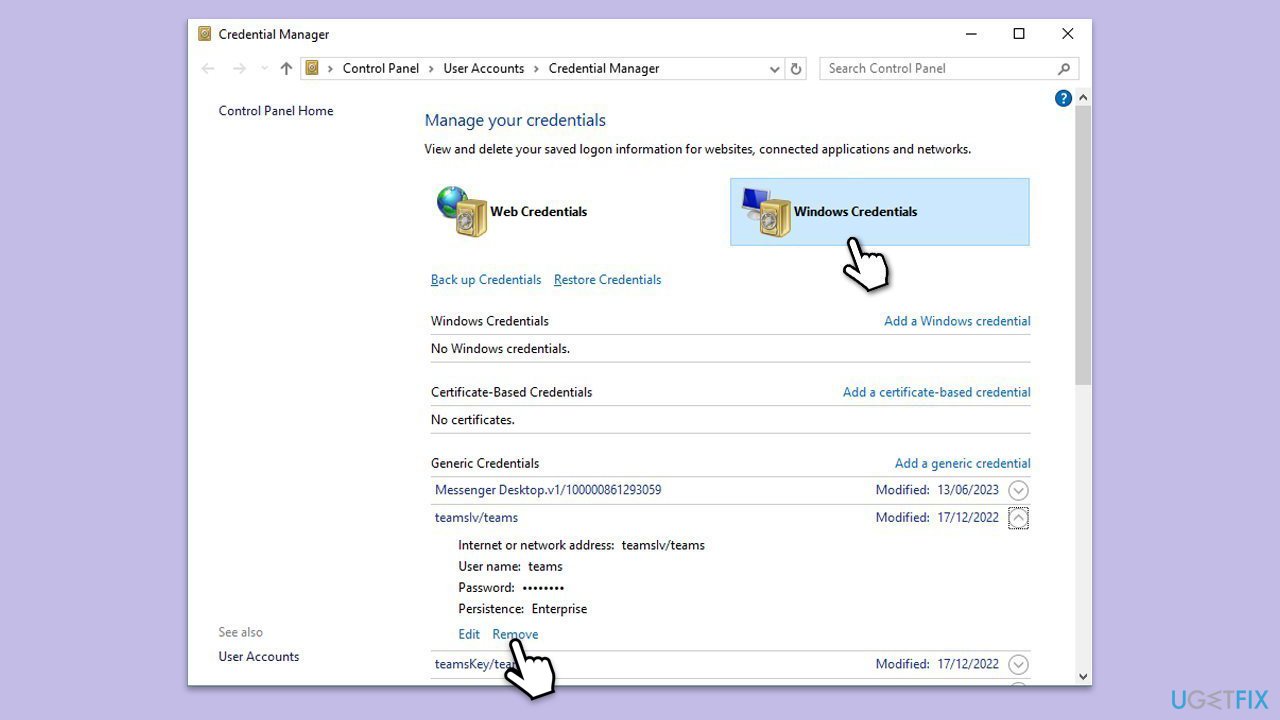Click the Back navigation arrow
The image size is (1280, 720).
coord(208,69)
